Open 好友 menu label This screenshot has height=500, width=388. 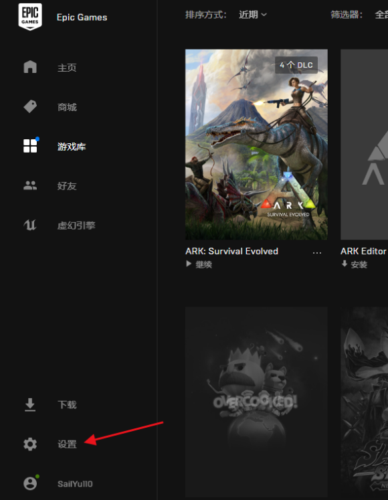[x=67, y=186]
